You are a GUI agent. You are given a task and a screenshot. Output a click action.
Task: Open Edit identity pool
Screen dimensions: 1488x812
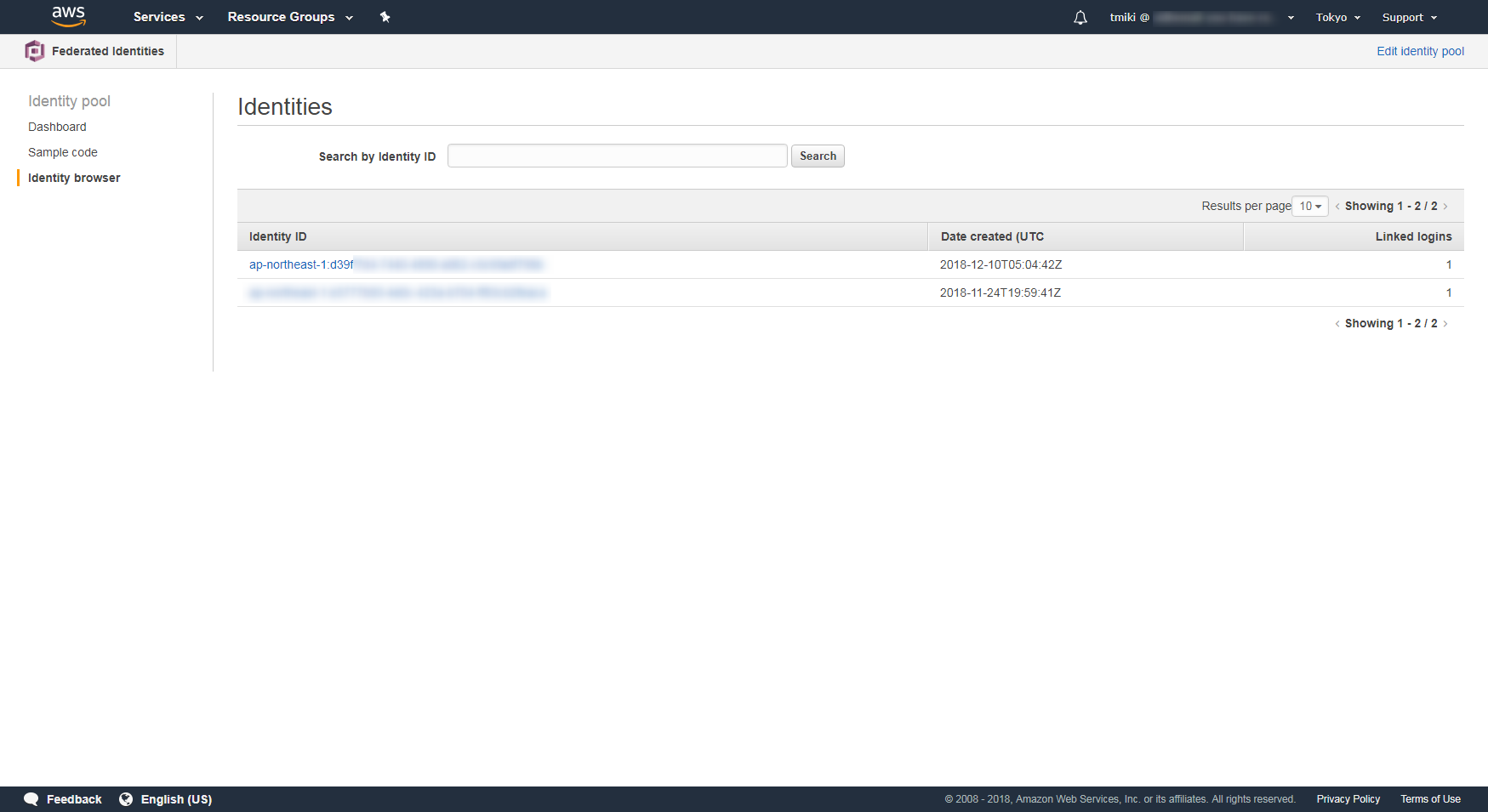point(1420,51)
